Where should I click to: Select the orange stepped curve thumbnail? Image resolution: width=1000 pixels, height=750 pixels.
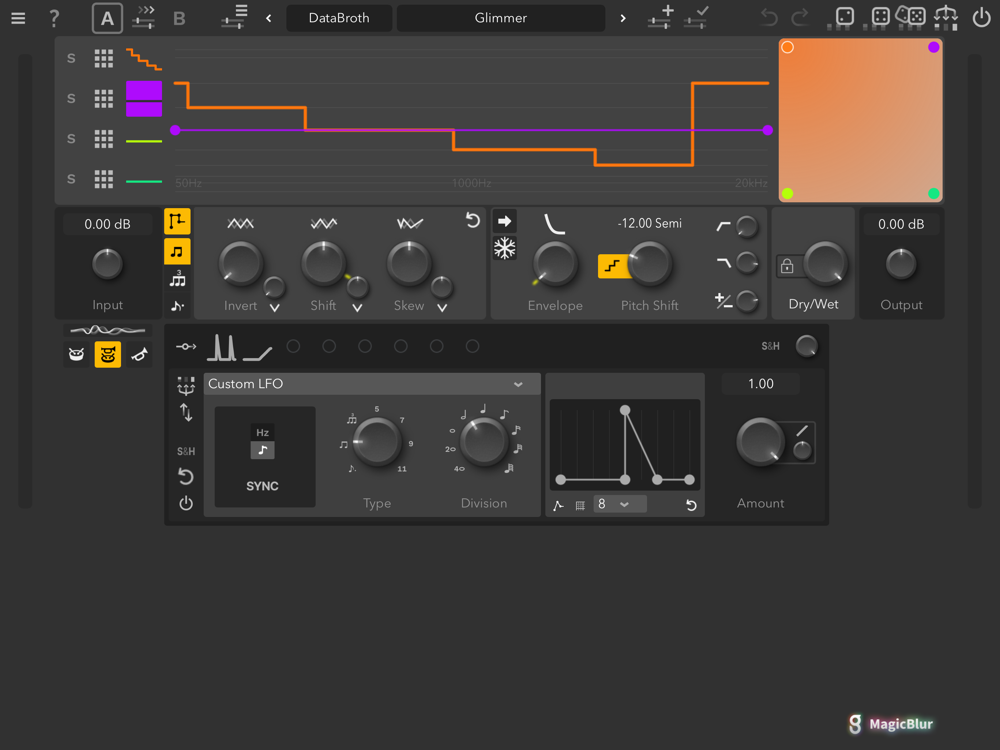pyautogui.click(x=143, y=59)
